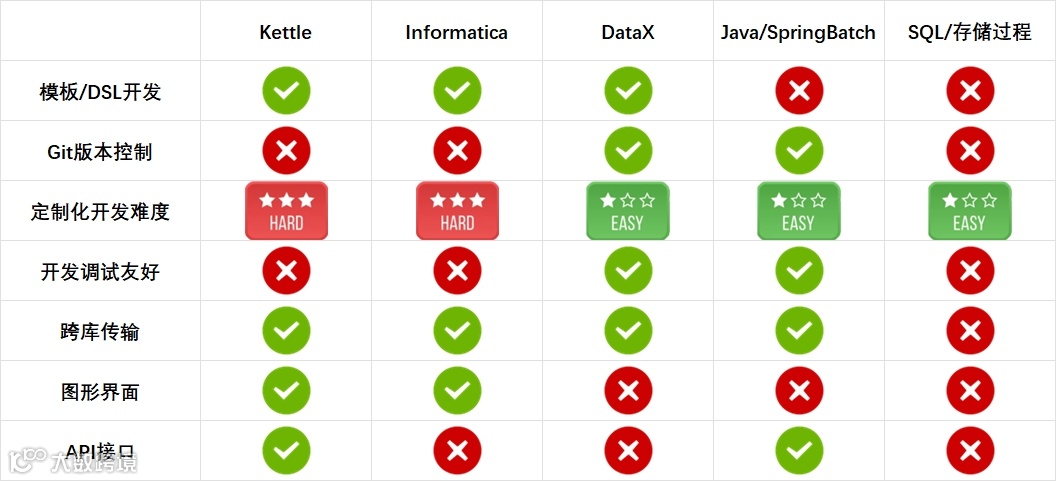Screen dimensions: 1056x481
Task: Click the red cross for Informatica Git版本控制
Action: [457, 151]
